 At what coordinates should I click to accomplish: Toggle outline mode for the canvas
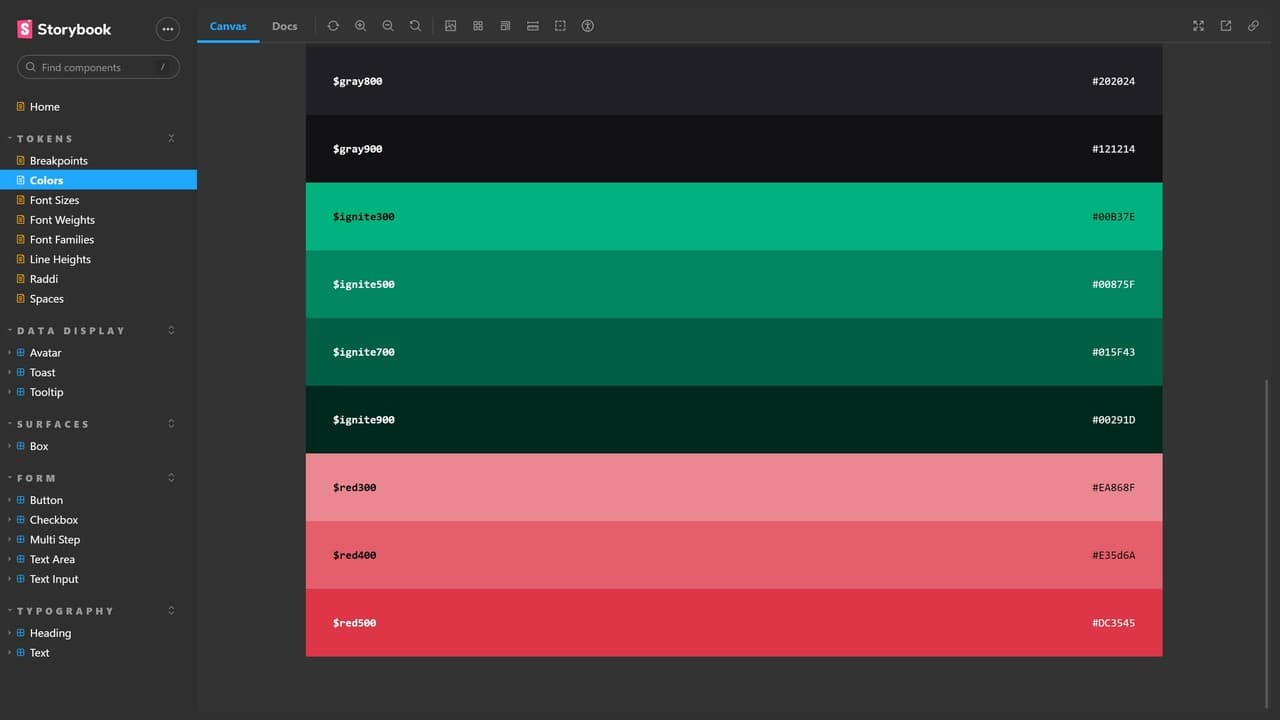[560, 26]
